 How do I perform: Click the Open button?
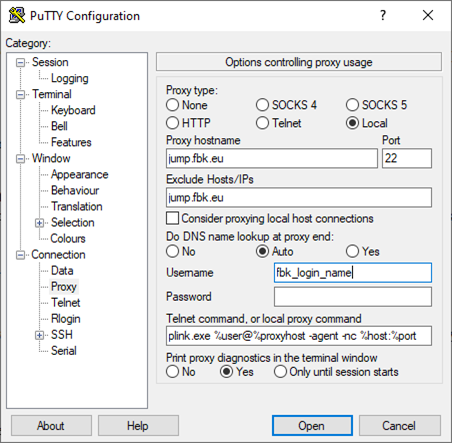[x=312, y=426]
